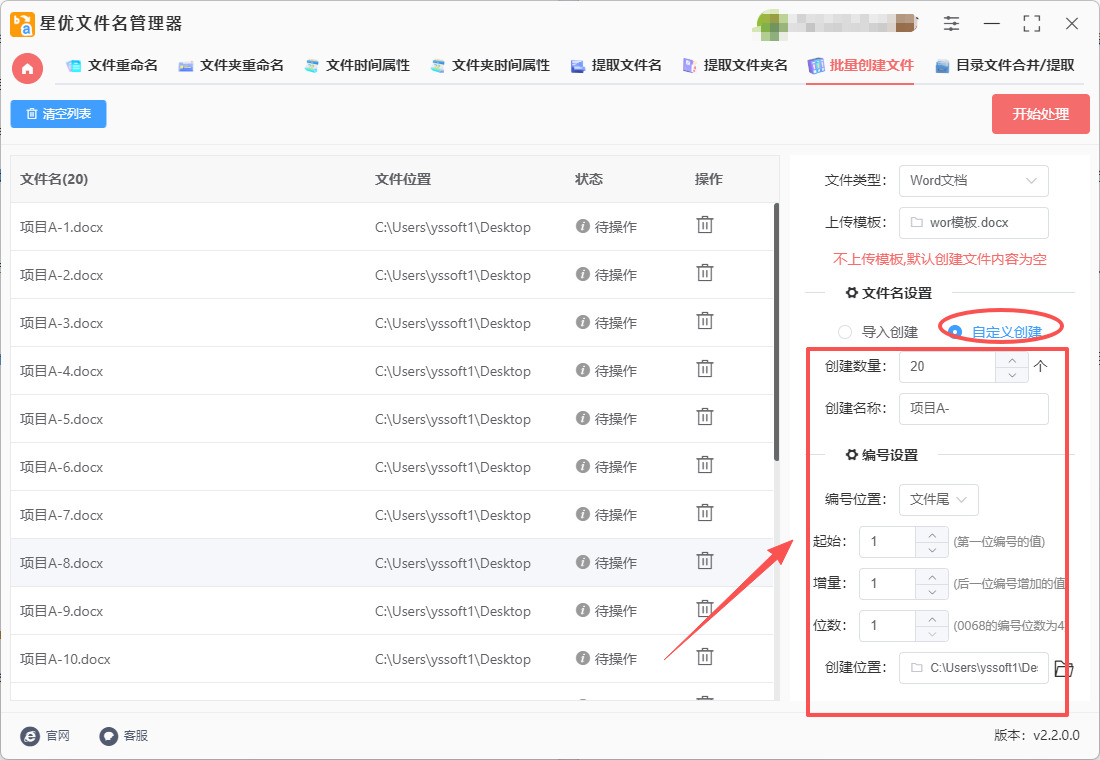
Task: Click the file list vertical scrollbar
Action: [776, 332]
